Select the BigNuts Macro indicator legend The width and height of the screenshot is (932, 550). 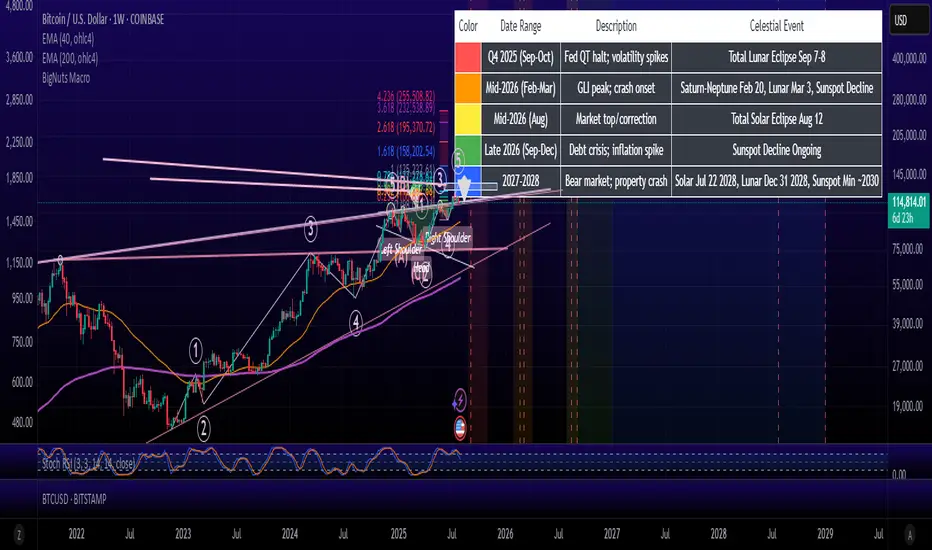tap(66, 78)
